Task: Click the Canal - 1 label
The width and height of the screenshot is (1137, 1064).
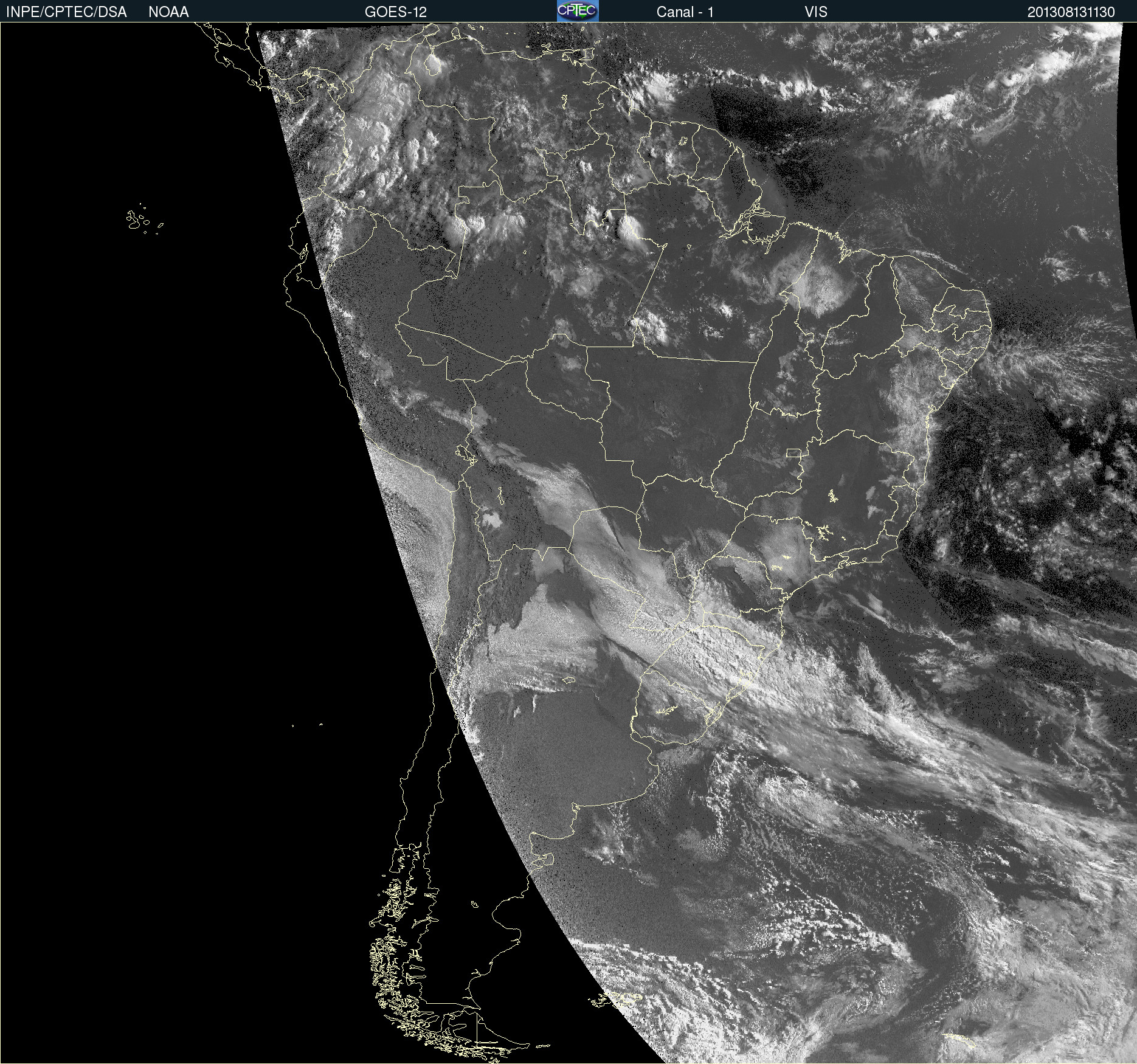Action: coord(685,12)
